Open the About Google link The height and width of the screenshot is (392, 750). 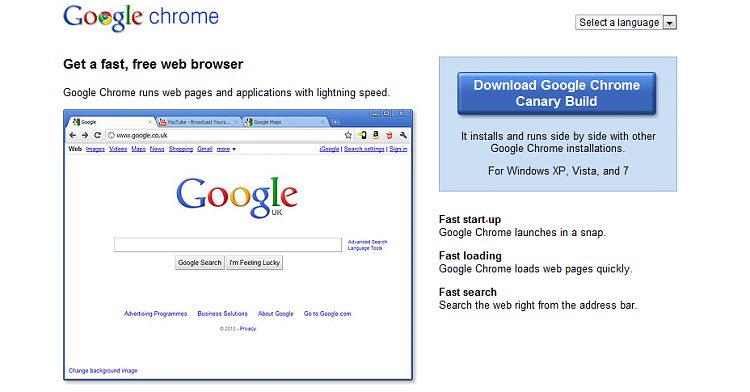(276, 314)
